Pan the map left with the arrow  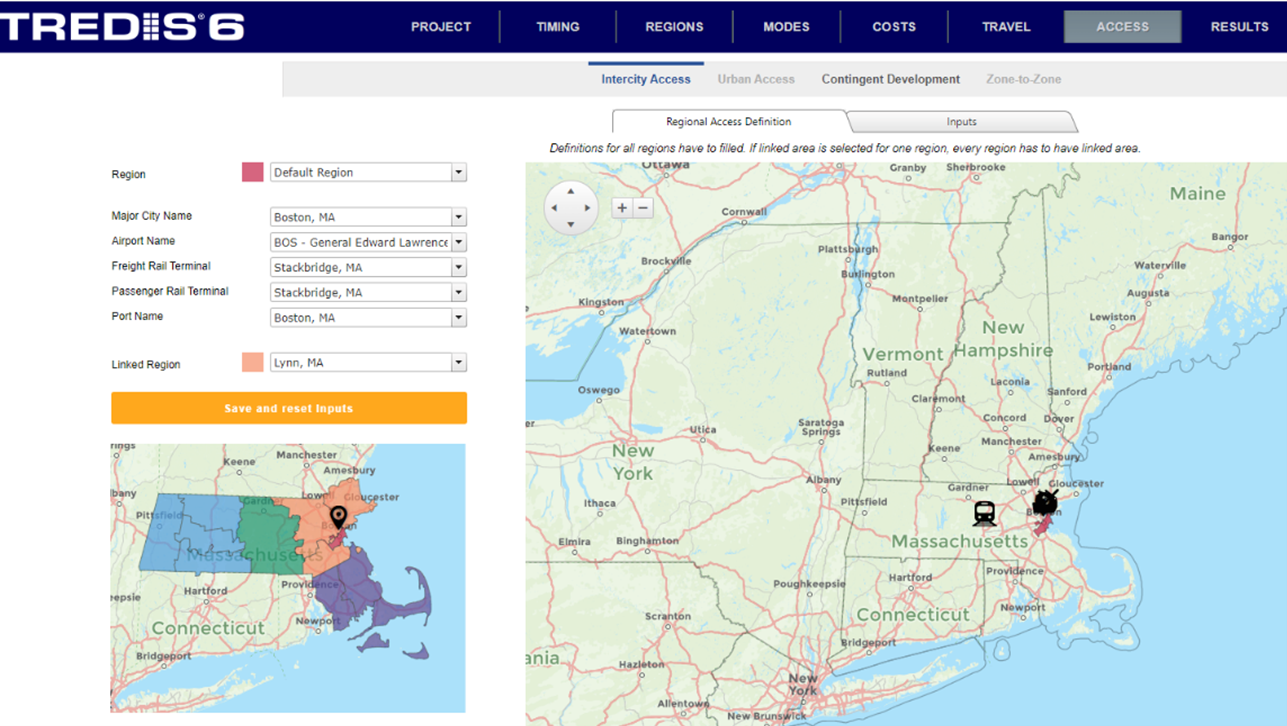(554, 208)
